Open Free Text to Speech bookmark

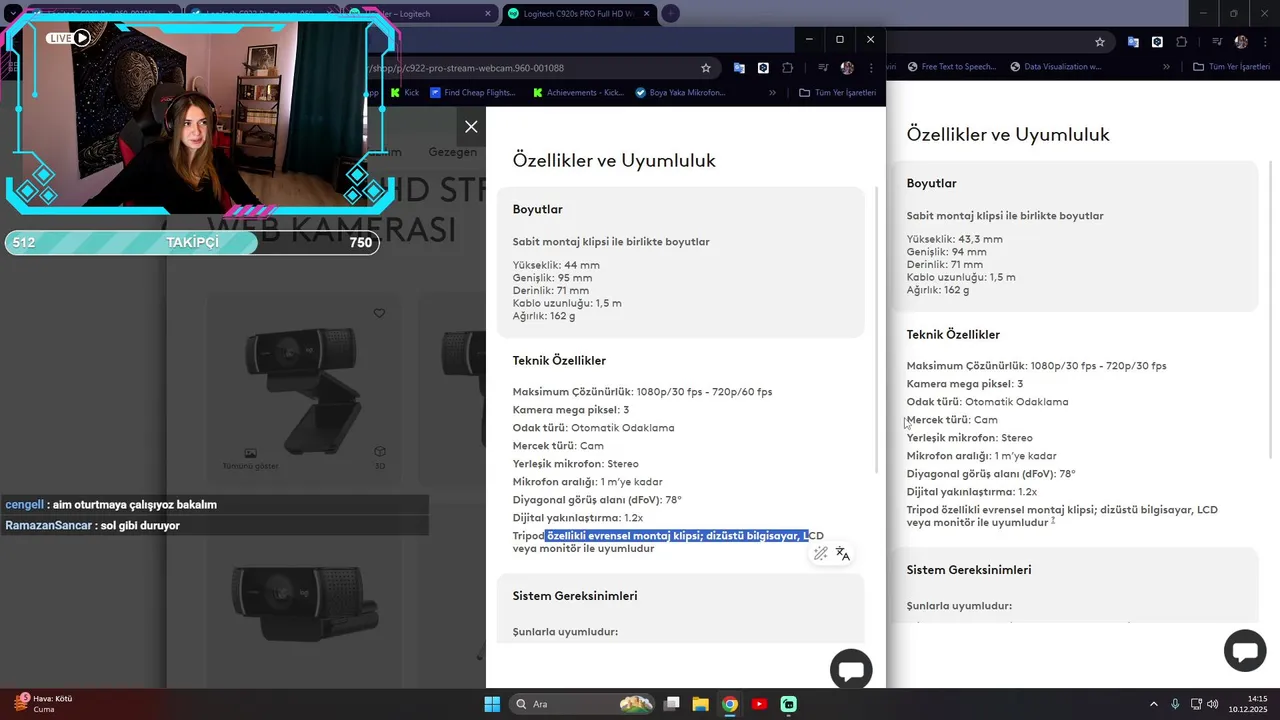[951, 67]
